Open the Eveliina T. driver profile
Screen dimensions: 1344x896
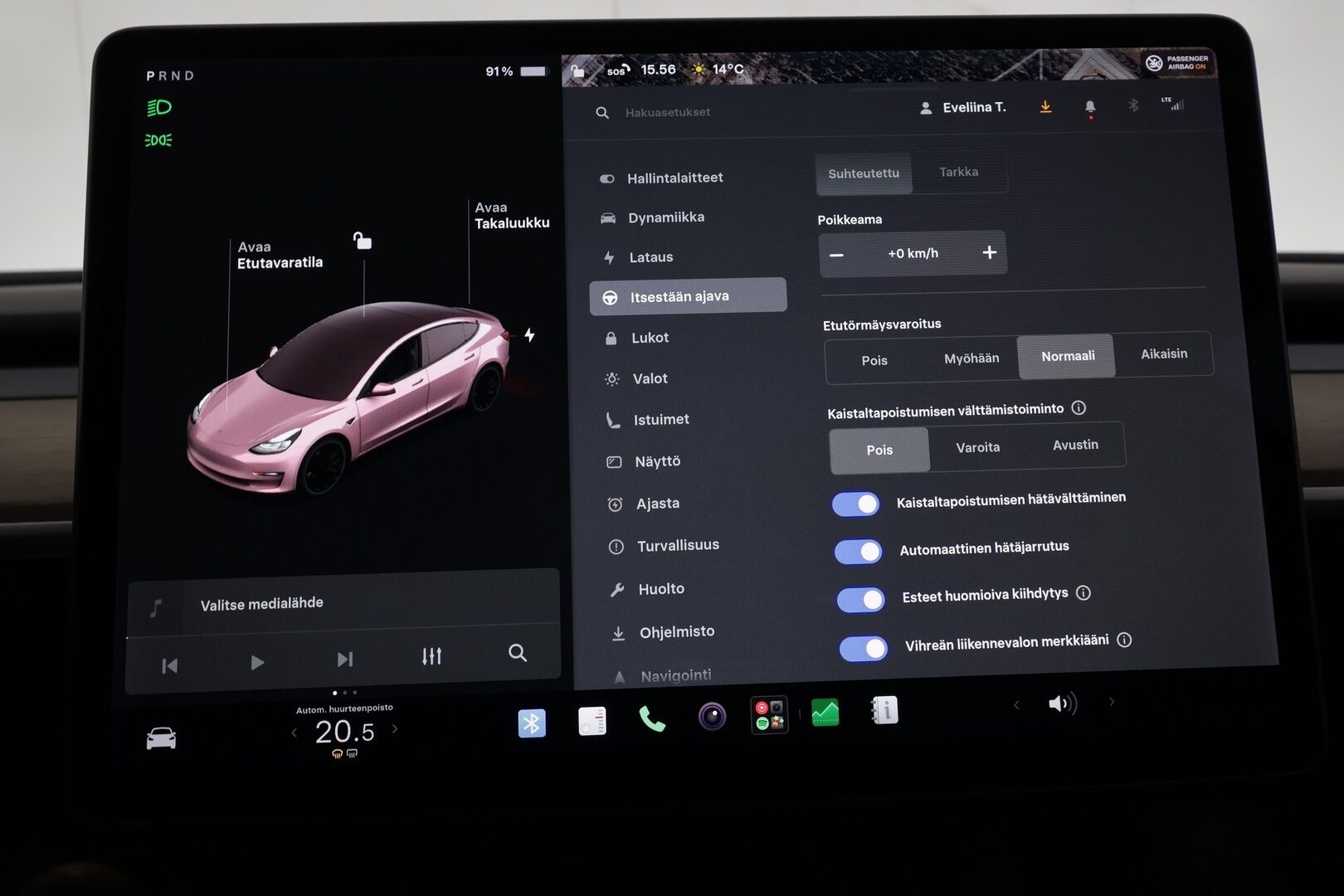pyautogui.click(x=962, y=108)
